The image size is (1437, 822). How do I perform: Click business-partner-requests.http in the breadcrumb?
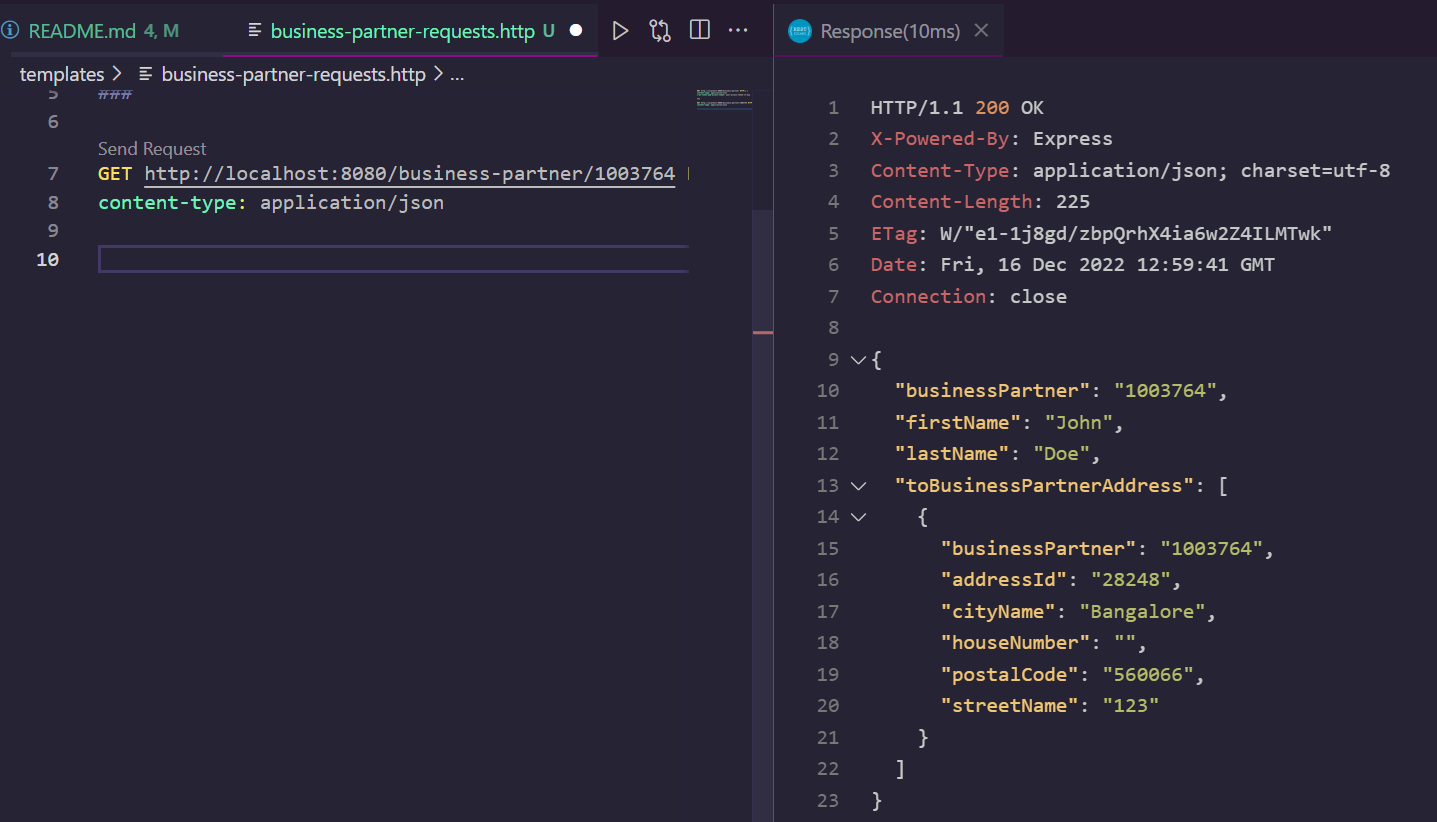point(293,74)
